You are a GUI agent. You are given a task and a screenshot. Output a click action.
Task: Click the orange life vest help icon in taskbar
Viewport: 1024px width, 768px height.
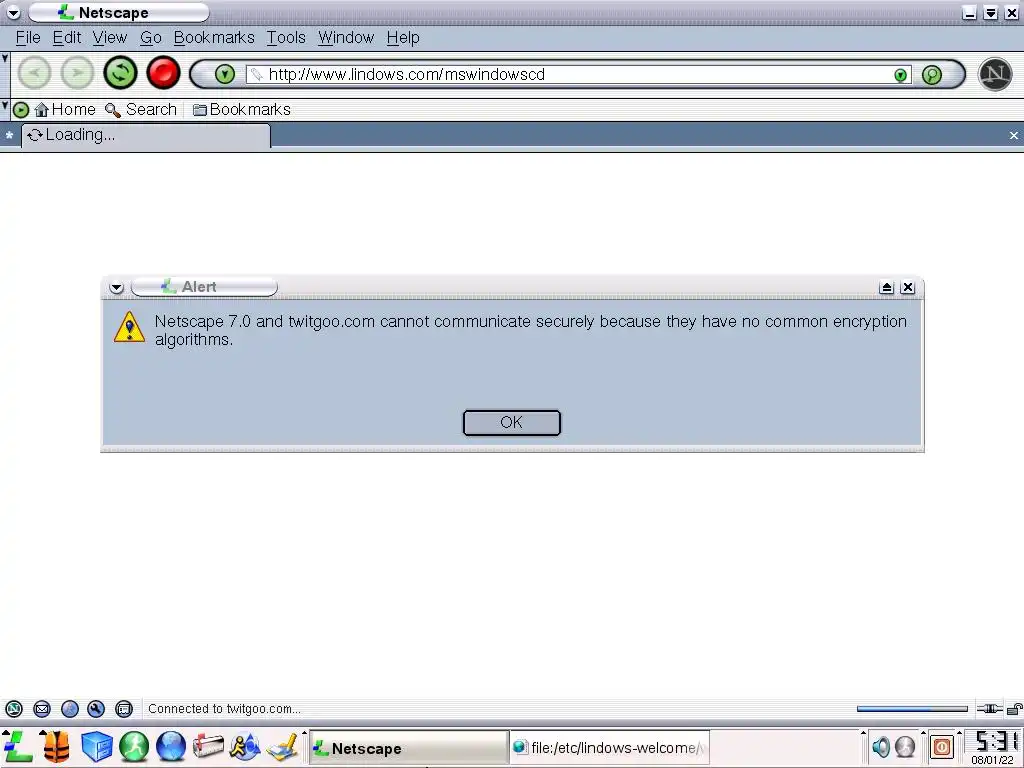[56, 747]
